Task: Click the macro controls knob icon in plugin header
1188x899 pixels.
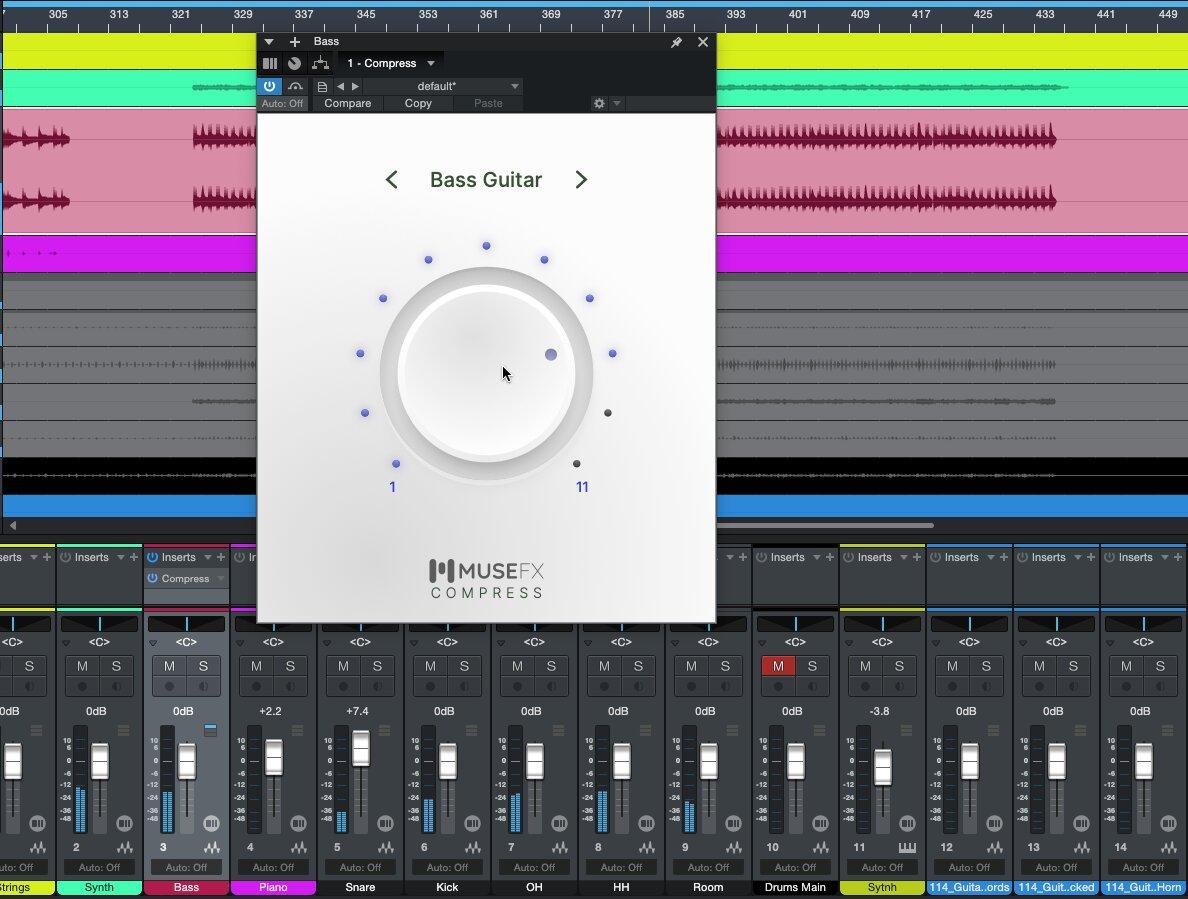Action: pos(295,64)
